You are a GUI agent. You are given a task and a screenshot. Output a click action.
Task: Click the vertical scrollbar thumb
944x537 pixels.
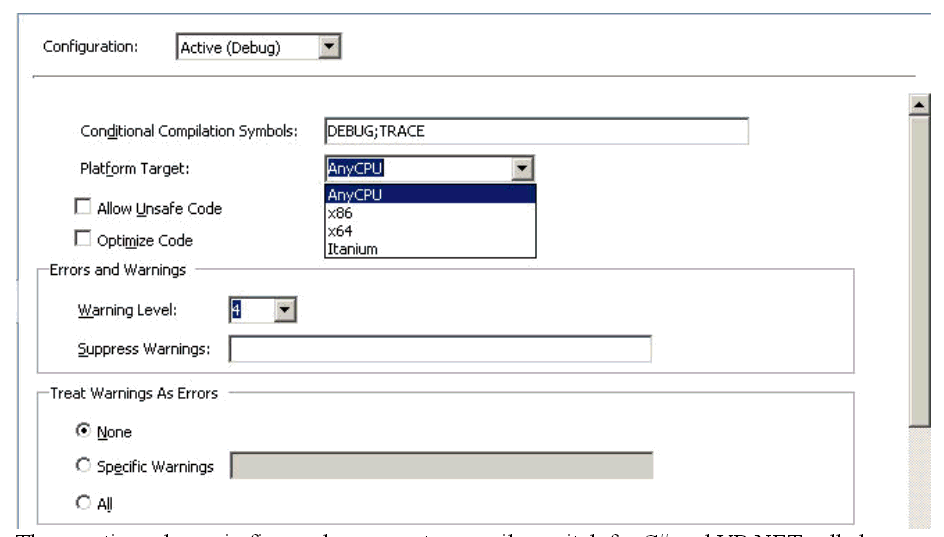tap(920, 270)
